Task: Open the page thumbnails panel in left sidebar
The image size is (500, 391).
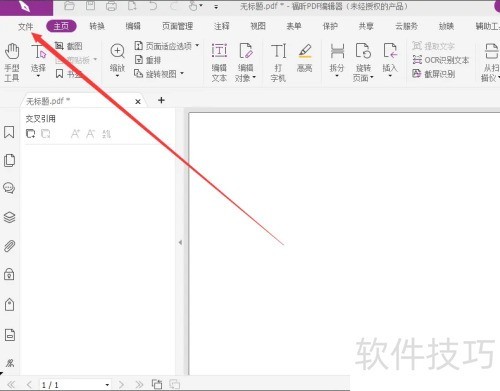Action: [9, 160]
